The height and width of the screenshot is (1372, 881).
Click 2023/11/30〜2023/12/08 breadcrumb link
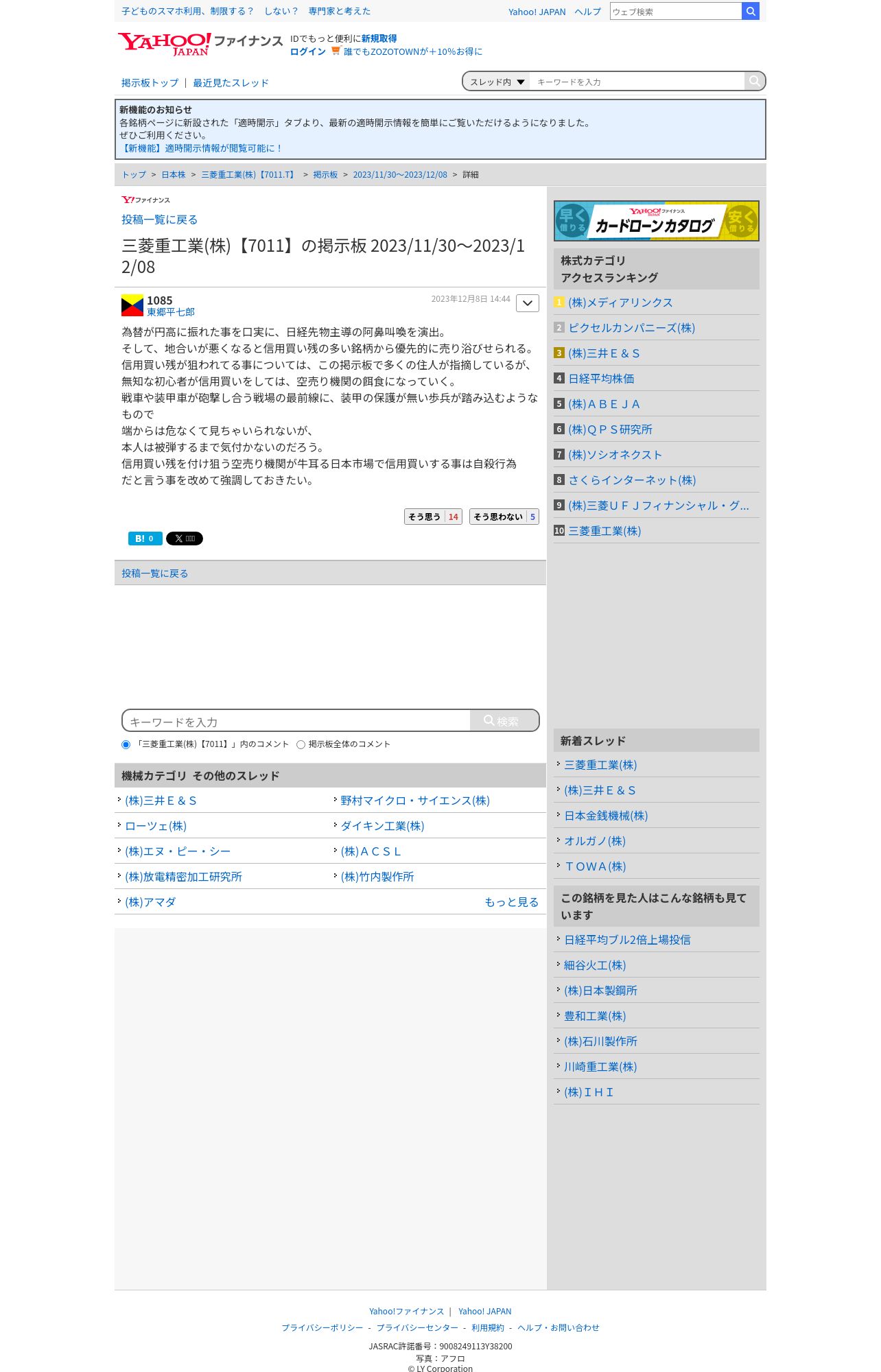(x=400, y=175)
